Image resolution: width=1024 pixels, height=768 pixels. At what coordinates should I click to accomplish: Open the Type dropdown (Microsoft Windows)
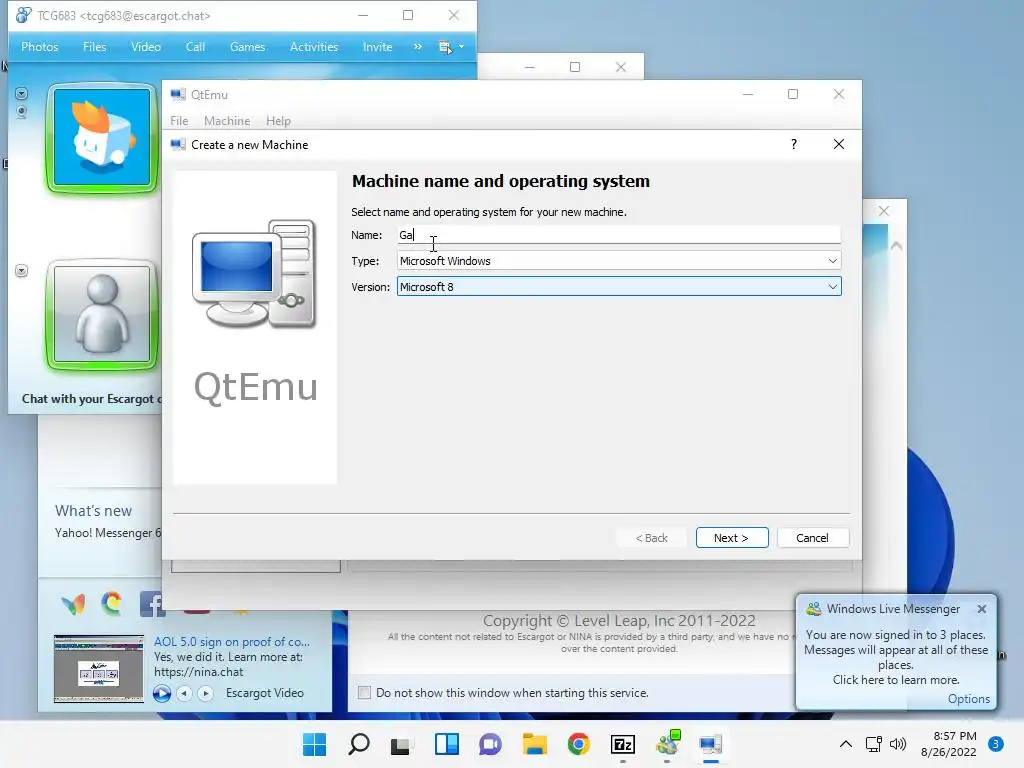coord(619,261)
